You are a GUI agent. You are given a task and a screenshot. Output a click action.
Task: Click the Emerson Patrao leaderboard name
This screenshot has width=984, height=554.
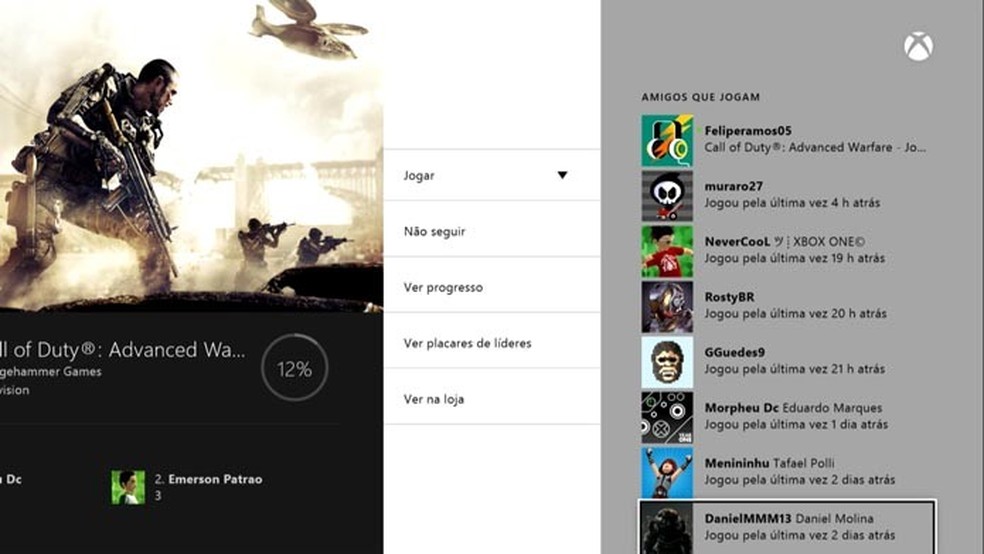[x=215, y=479]
